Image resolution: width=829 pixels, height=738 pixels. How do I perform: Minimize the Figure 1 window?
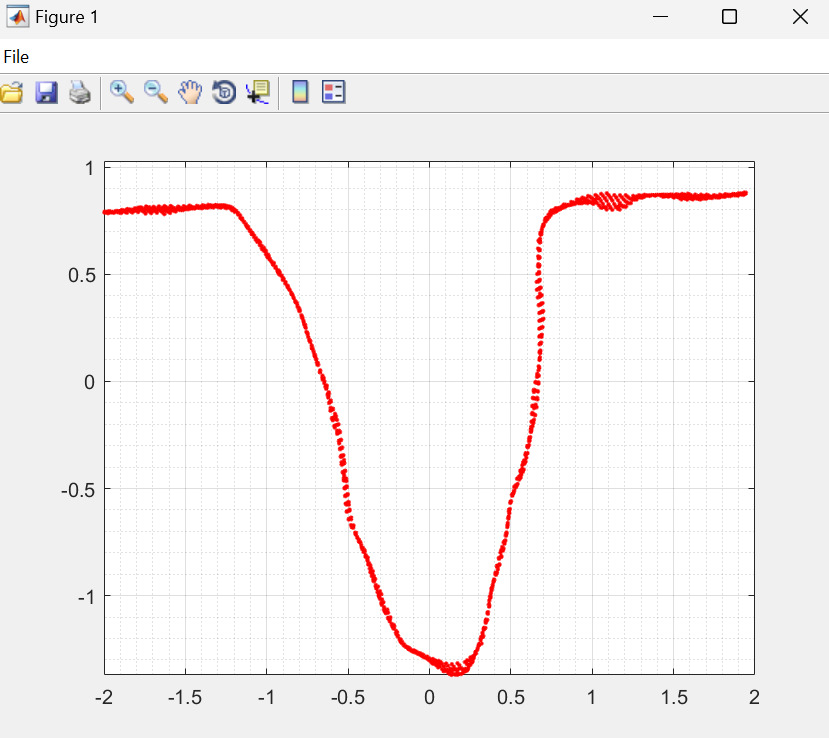(x=659, y=17)
